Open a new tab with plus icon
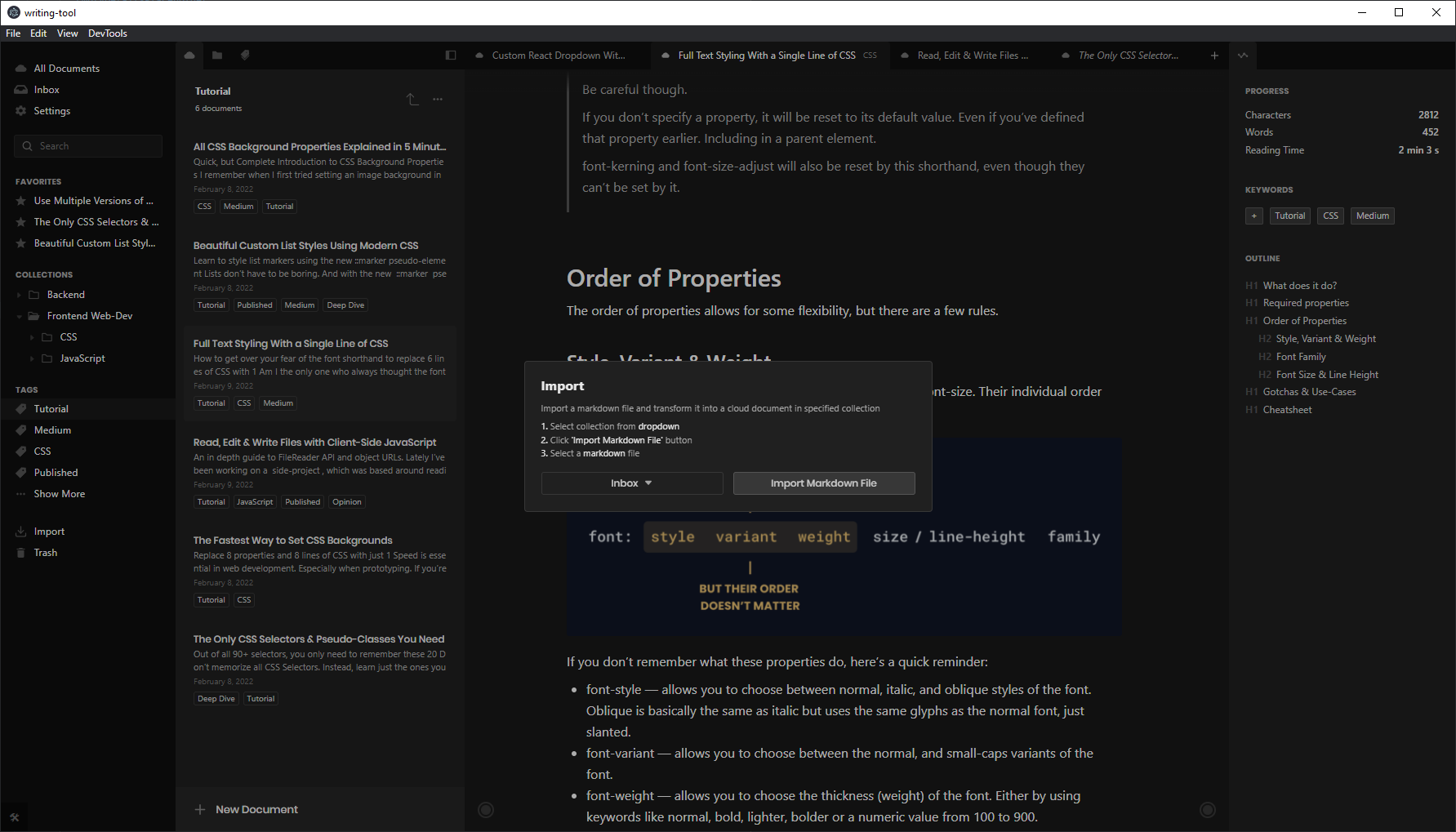Viewport: 1456px width, 832px height. [1214, 56]
